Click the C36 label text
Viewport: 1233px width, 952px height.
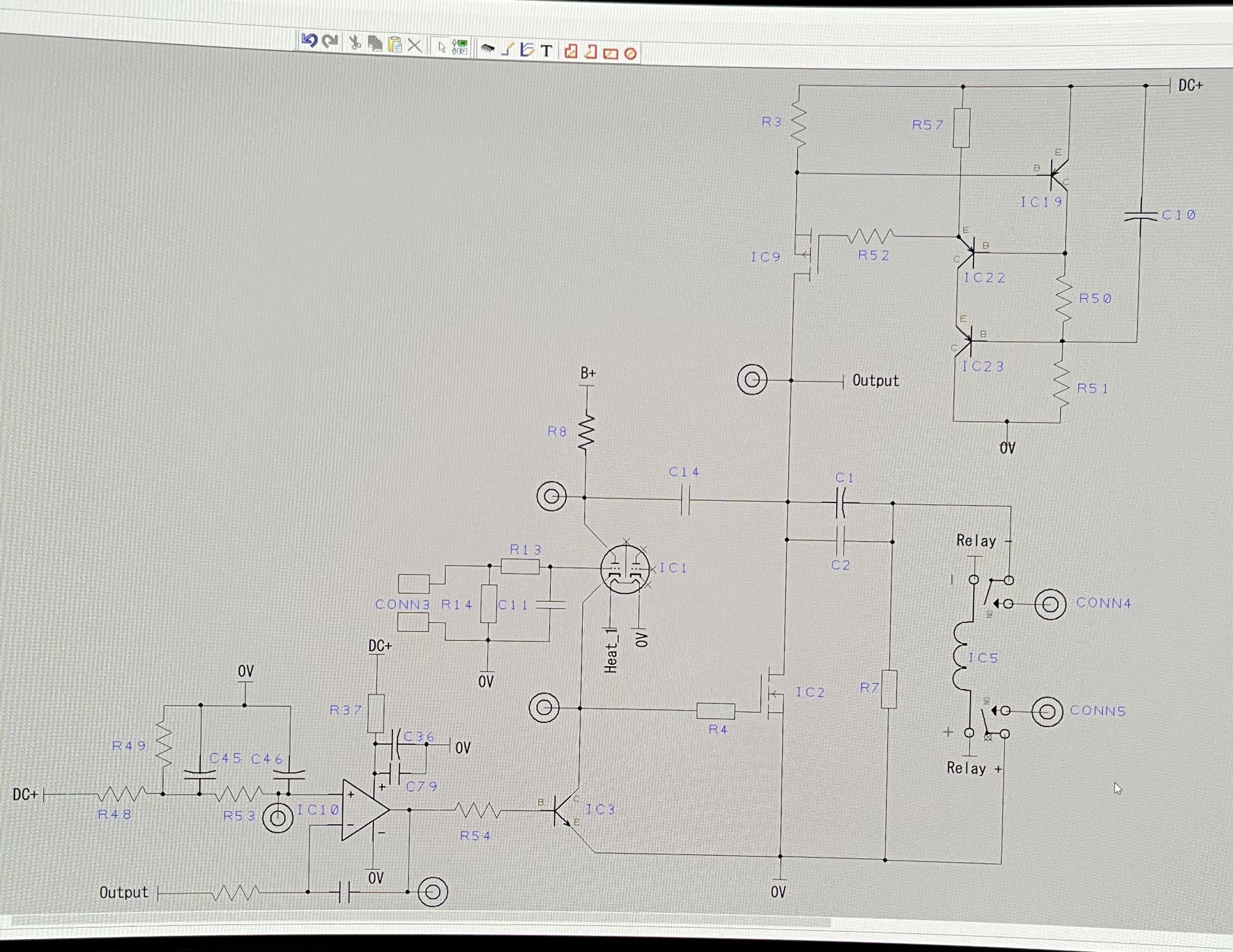[419, 737]
